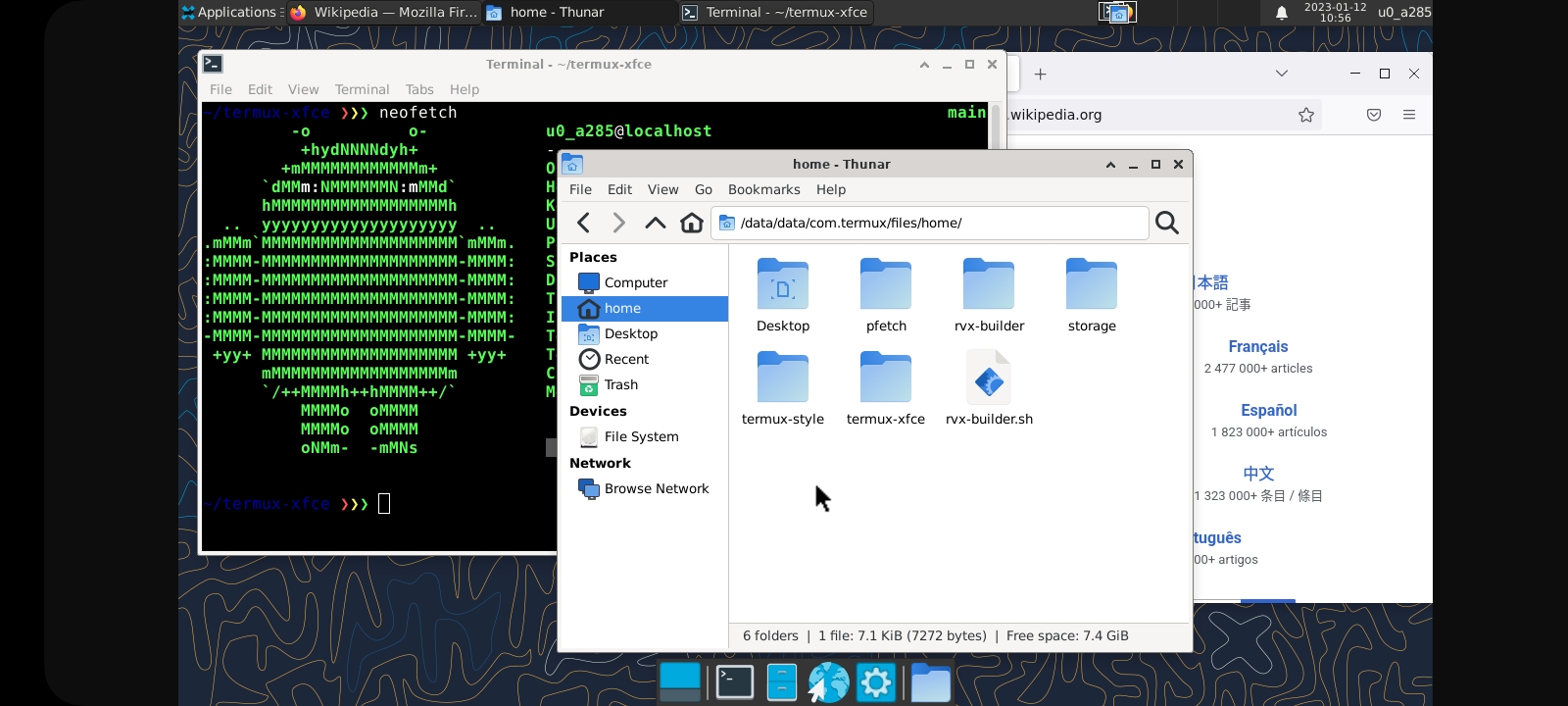Roll up the Thunar window with arrow button
Screen dimensions: 1568x706
tap(1110, 165)
